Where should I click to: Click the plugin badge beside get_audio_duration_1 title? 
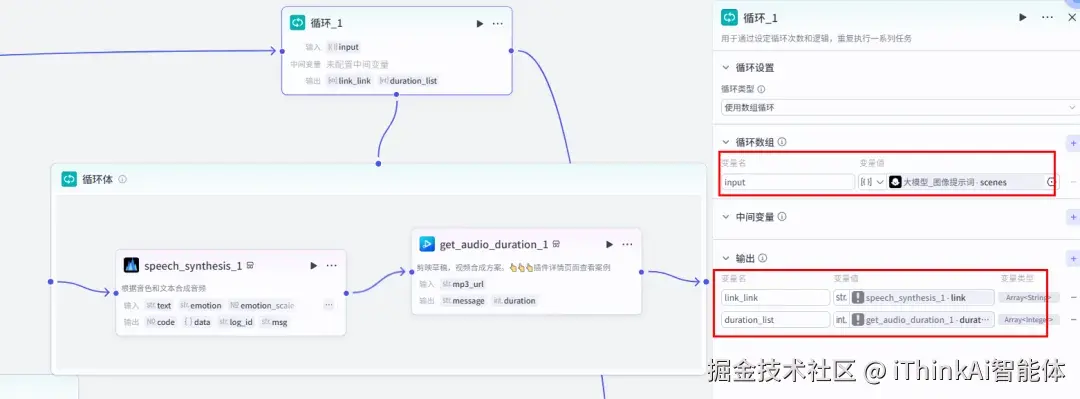tap(556, 244)
